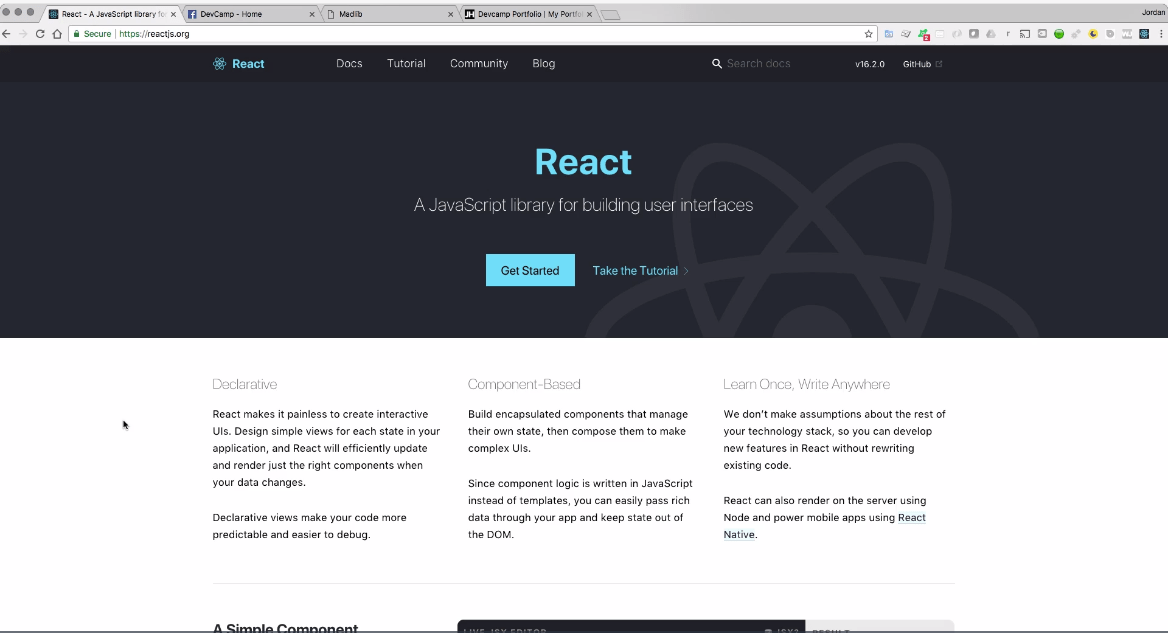This screenshot has height=633, width=1168.
Task: Click the Declarative heading
Action: pyautogui.click(x=244, y=384)
